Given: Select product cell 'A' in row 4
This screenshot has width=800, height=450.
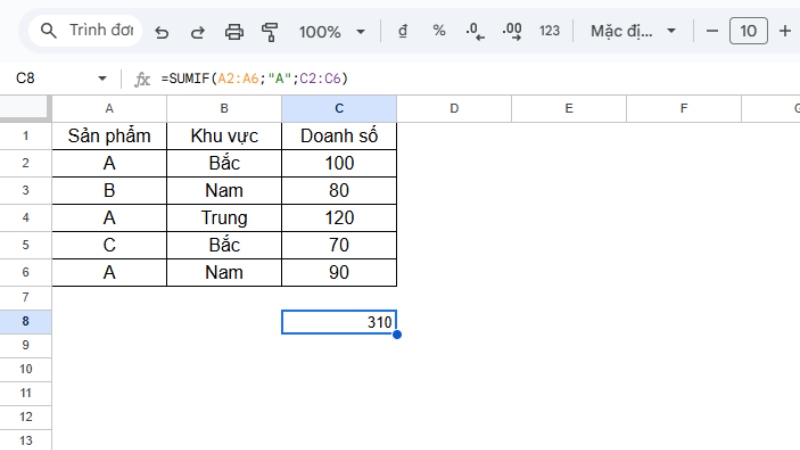Looking at the screenshot, I should coord(109,218).
